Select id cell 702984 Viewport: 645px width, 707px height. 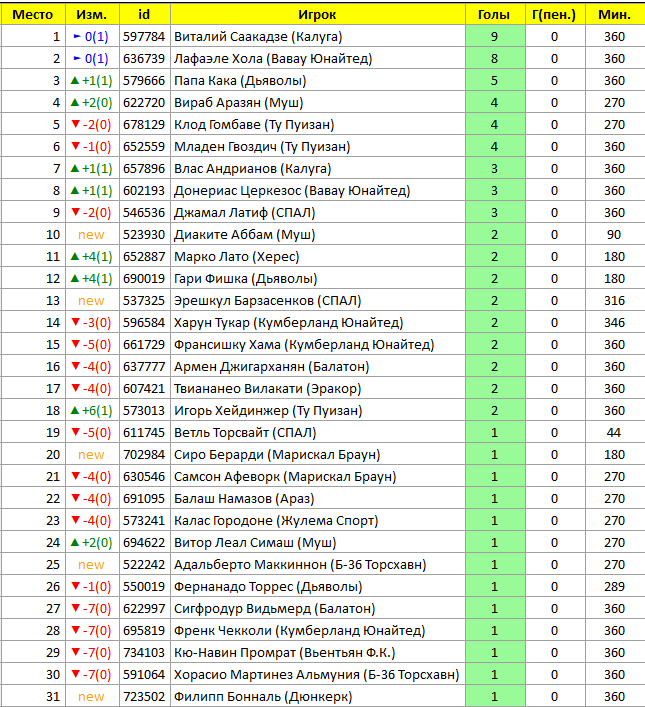pyautogui.click(x=144, y=455)
